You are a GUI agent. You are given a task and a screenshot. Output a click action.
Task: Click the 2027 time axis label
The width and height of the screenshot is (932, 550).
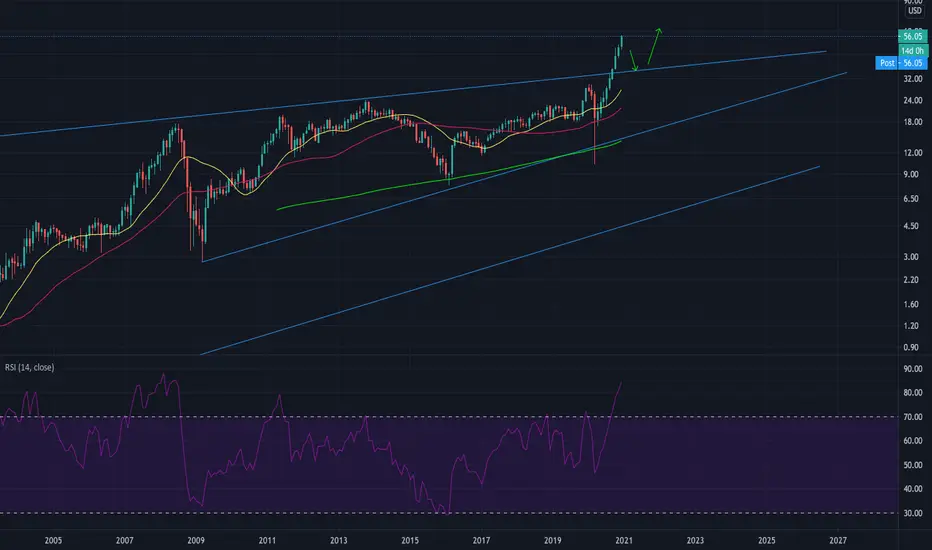click(837, 540)
